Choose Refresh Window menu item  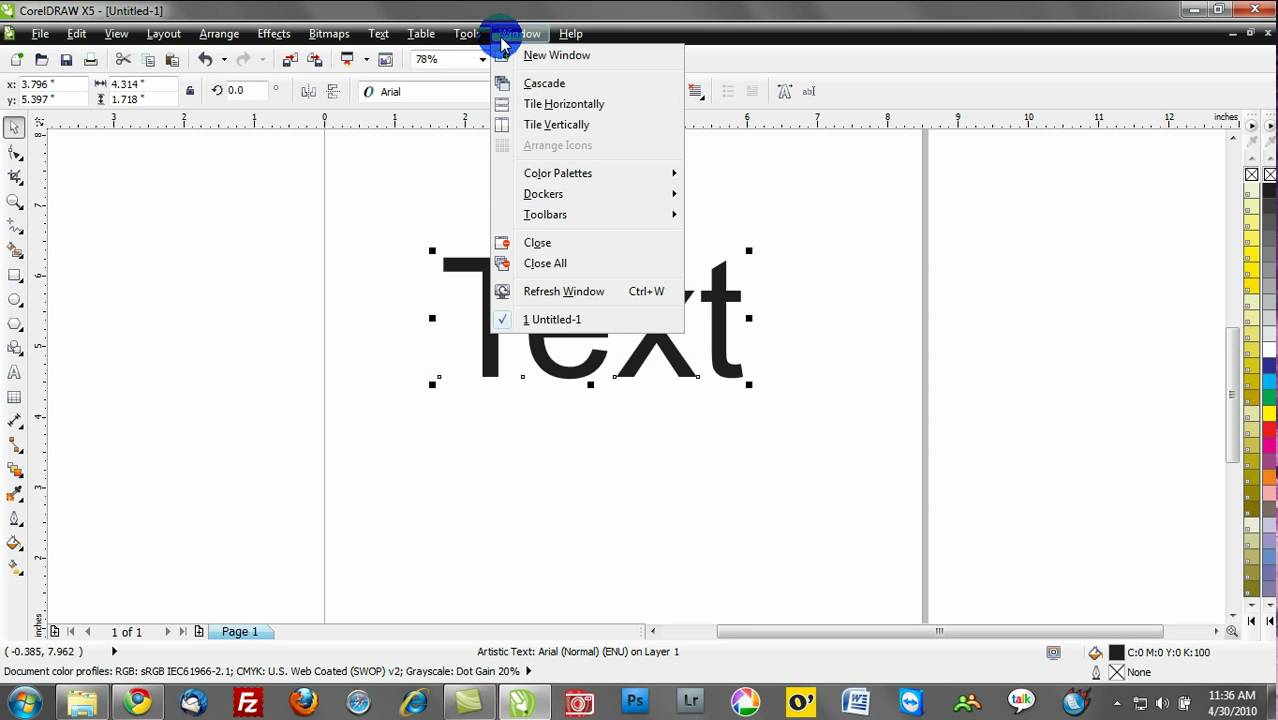pos(587,291)
